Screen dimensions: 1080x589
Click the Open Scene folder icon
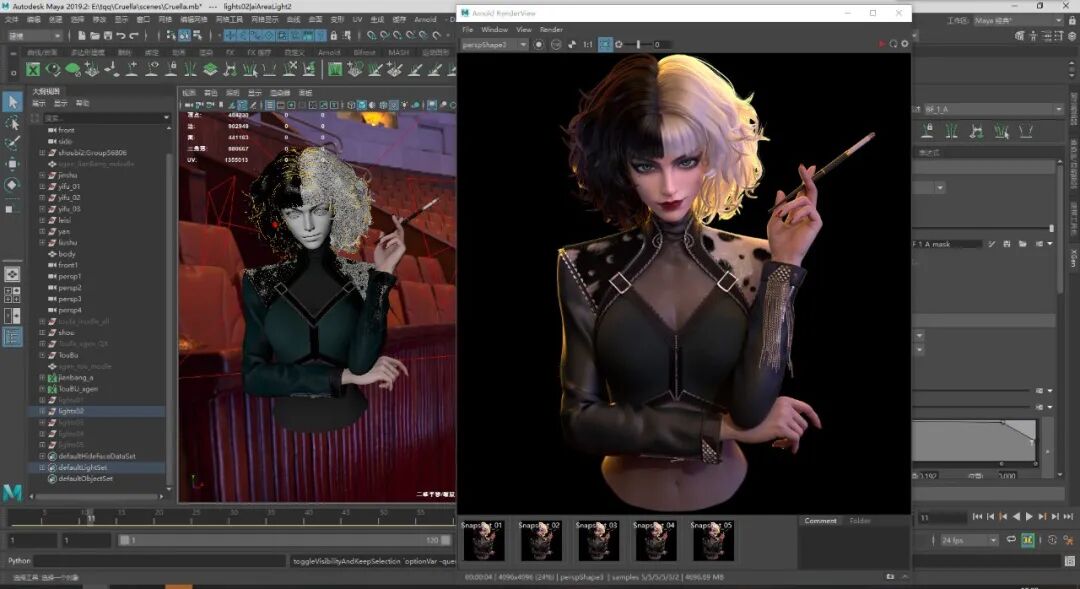[95, 35]
